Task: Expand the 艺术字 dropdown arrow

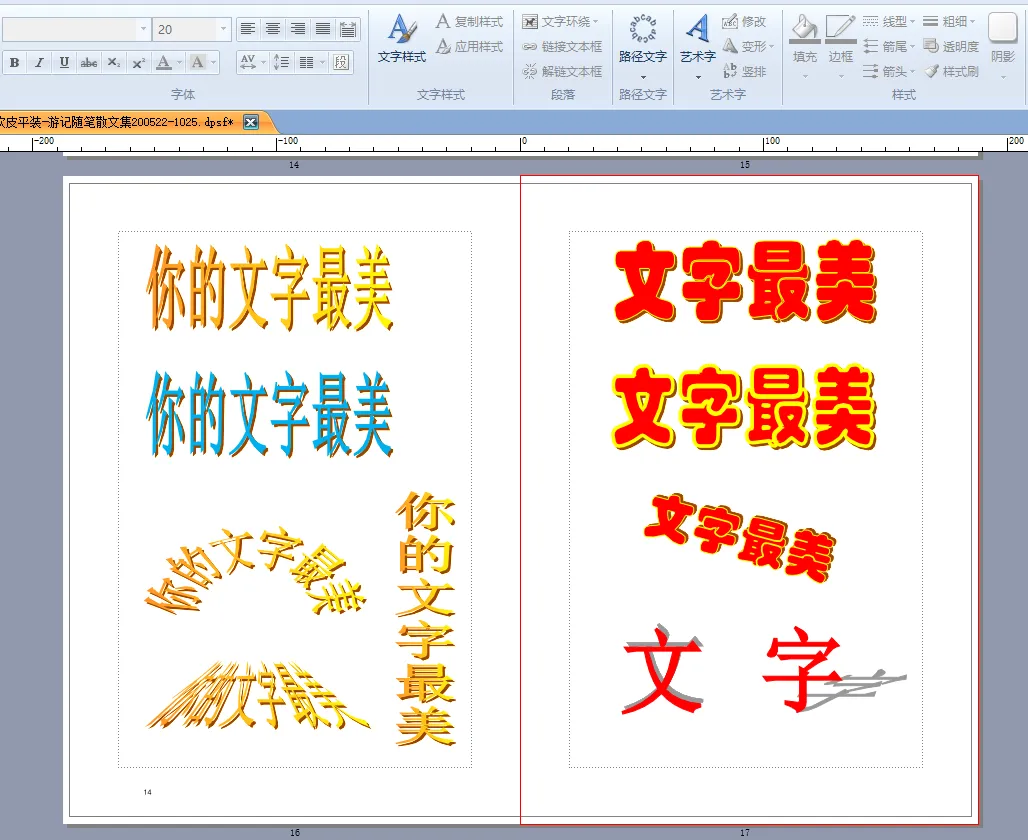Action: pyautogui.click(x=698, y=77)
